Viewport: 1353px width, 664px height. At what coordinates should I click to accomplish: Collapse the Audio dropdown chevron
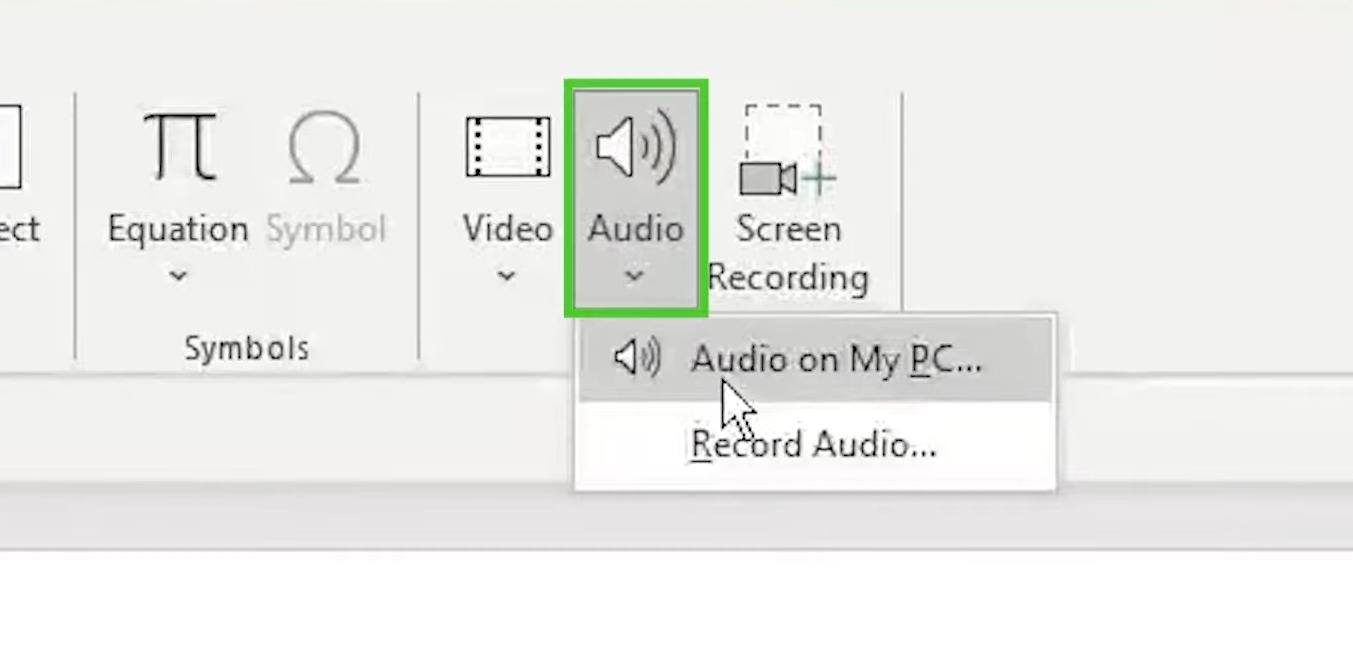635,276
